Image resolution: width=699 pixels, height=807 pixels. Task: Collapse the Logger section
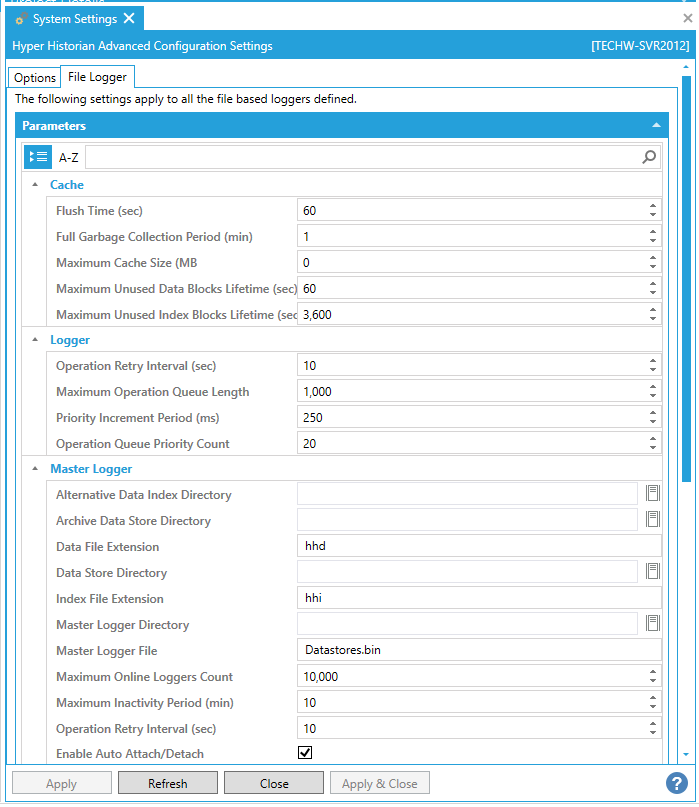click(36, 340)
